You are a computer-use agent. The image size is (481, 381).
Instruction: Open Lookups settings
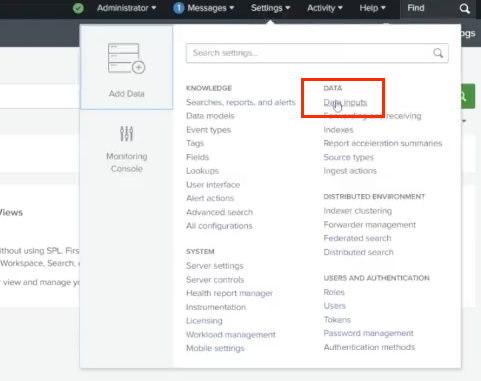click(x=202, y=171)
